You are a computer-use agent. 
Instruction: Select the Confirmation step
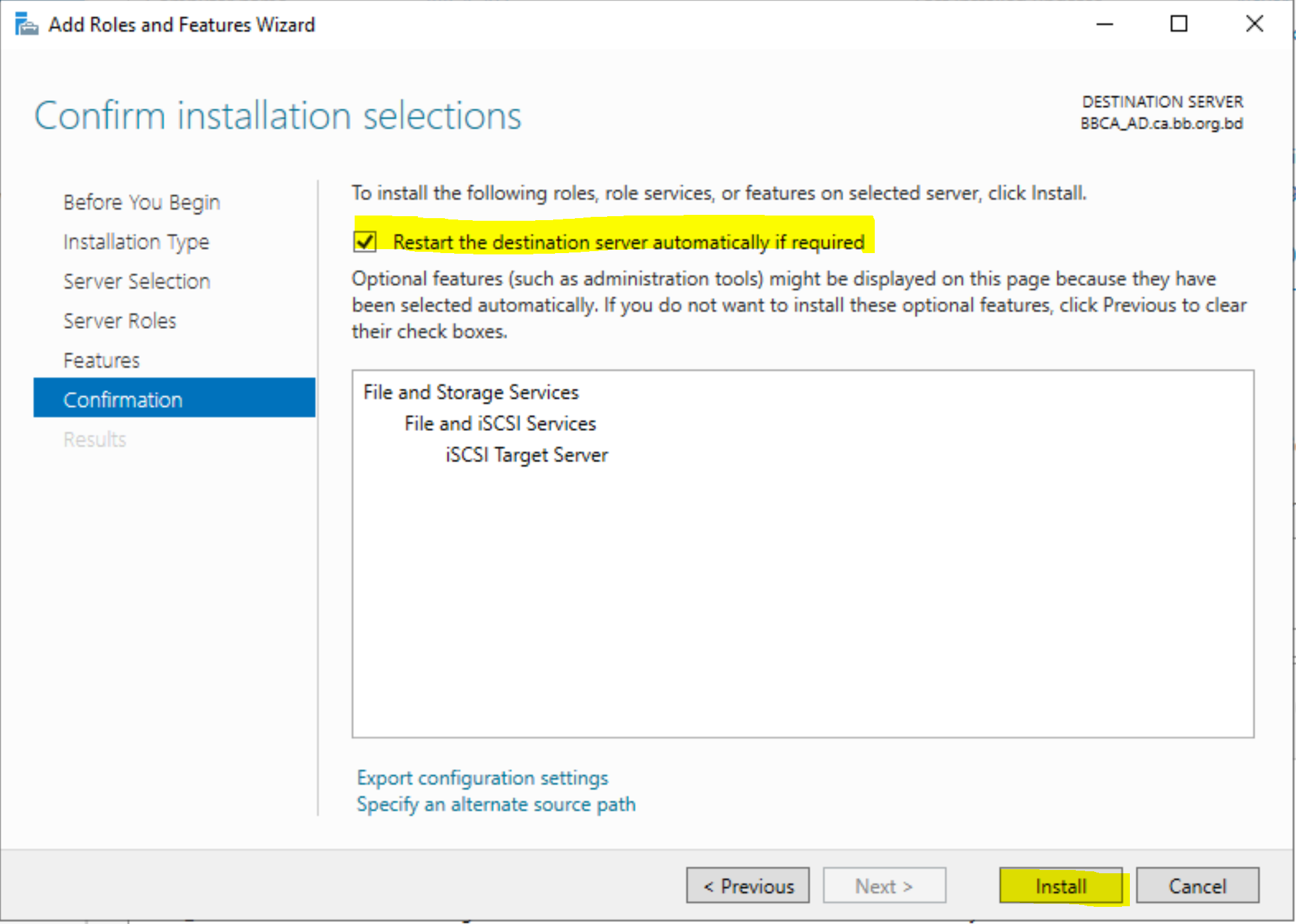click(x=174, y=397)
